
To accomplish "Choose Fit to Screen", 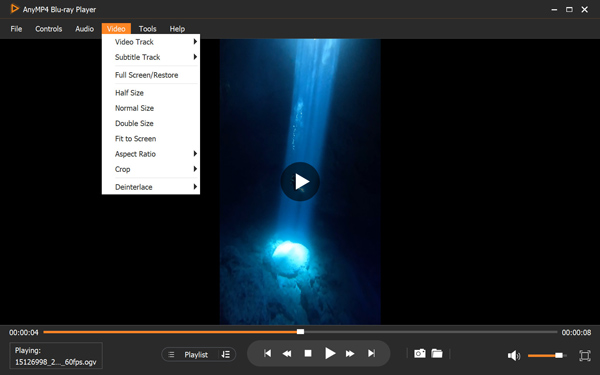I will (x=151, y=139).
